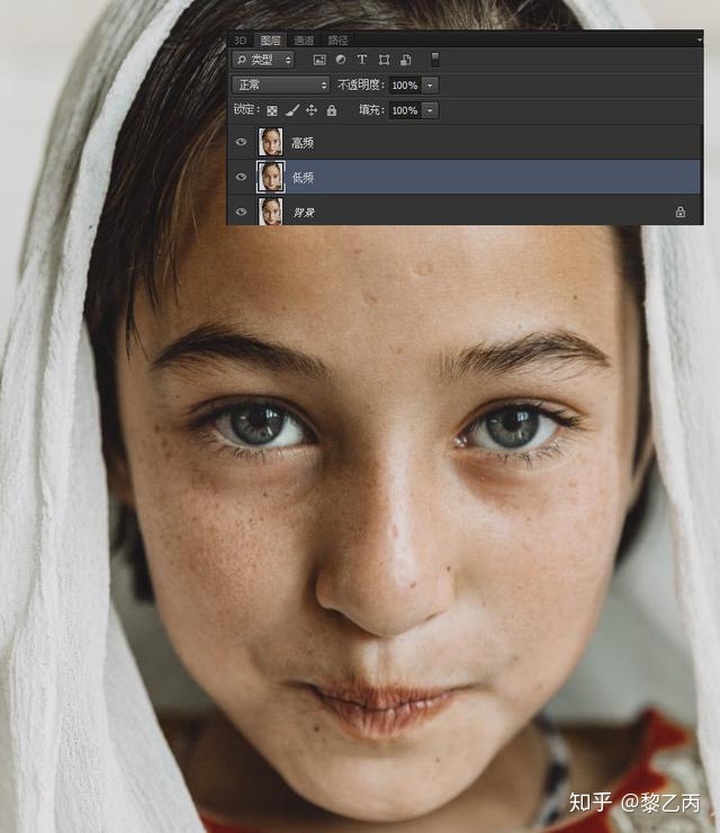Click the 背景 layer lock icon
Image resolution: width=720 pixels, height=833 pixels.
[x=680, y=212]
